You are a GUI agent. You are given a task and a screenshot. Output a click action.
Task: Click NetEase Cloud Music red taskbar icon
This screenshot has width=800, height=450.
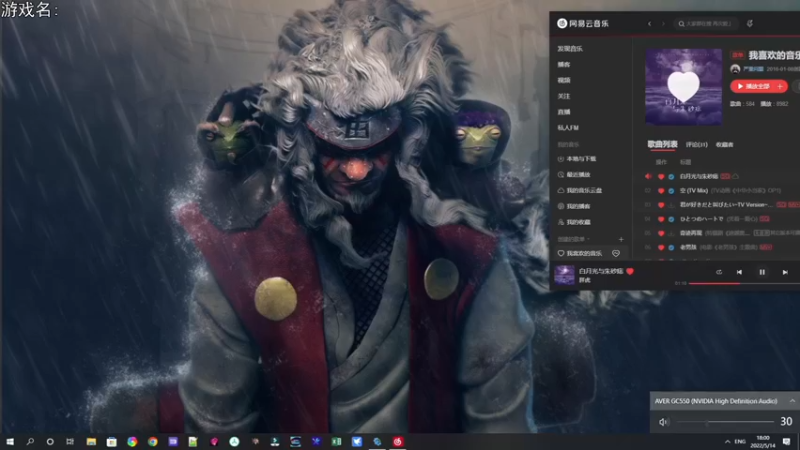coord(398,442)
